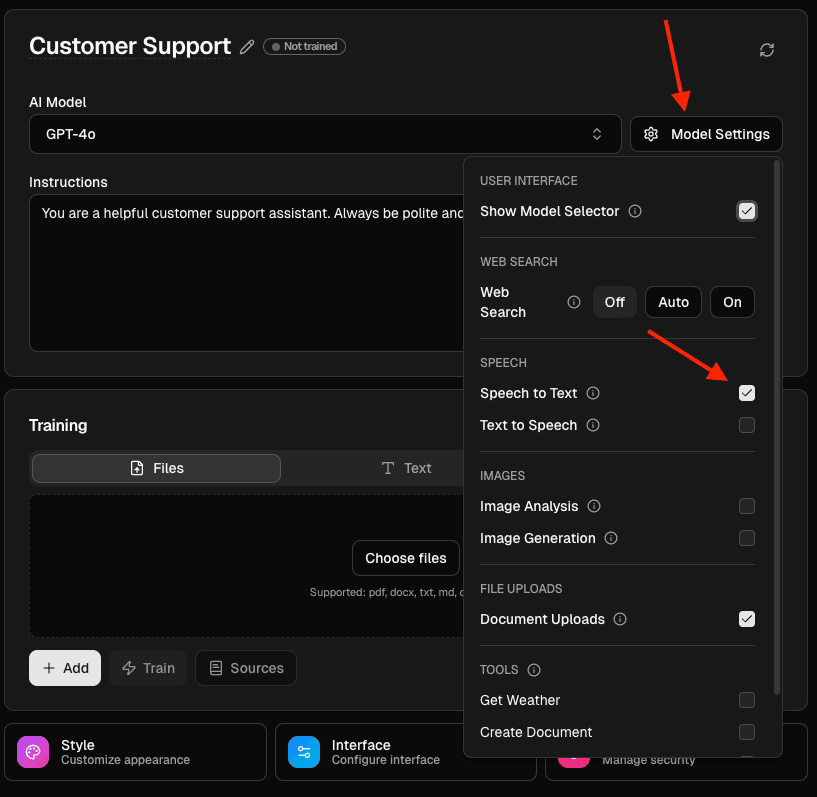Open the AI Model dropdown showing GPT-4o

[x=325, y=134]
